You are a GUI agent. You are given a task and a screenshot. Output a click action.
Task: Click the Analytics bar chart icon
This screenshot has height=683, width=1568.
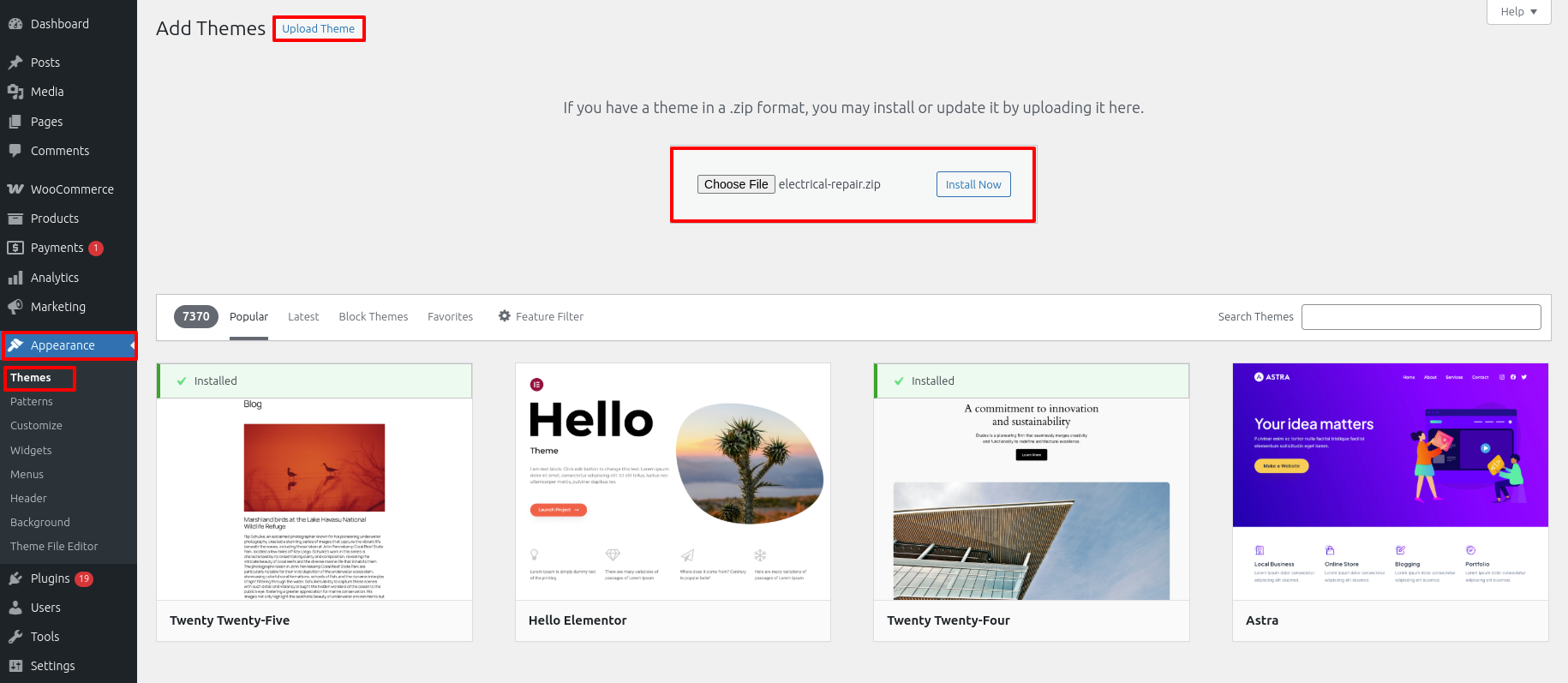click(x=15, y=278)
